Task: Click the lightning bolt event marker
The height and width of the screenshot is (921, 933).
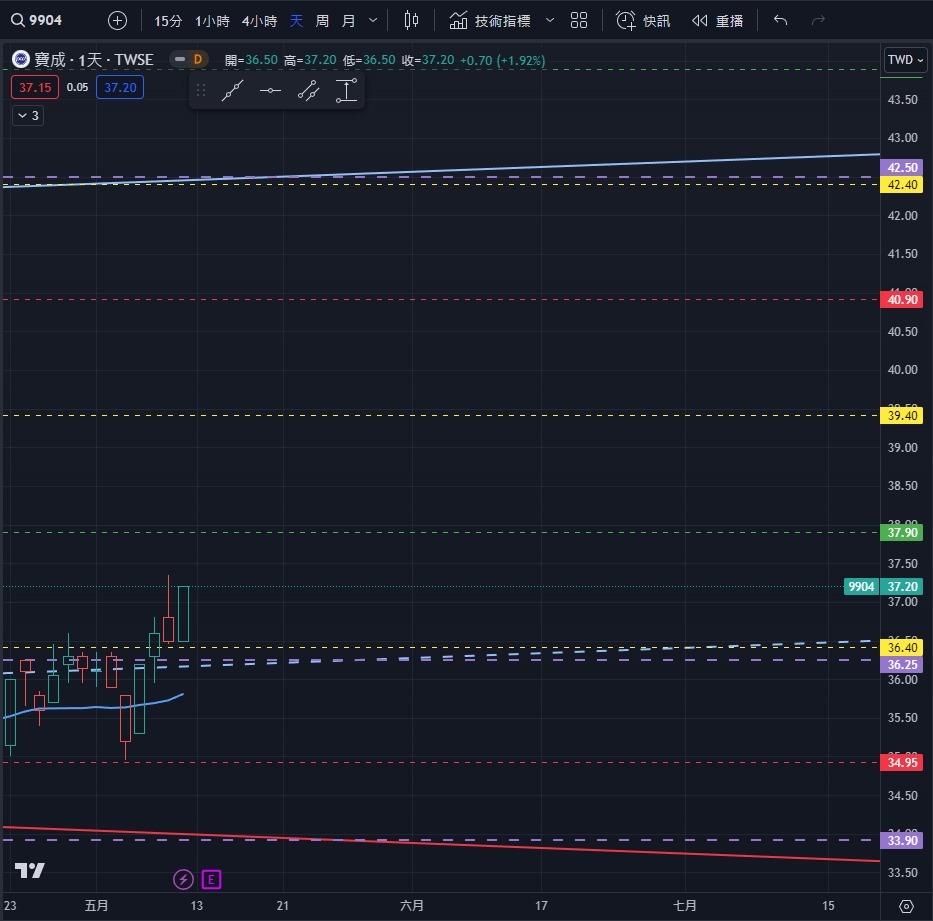Action: pyautogui.click(x=183, y=879)
